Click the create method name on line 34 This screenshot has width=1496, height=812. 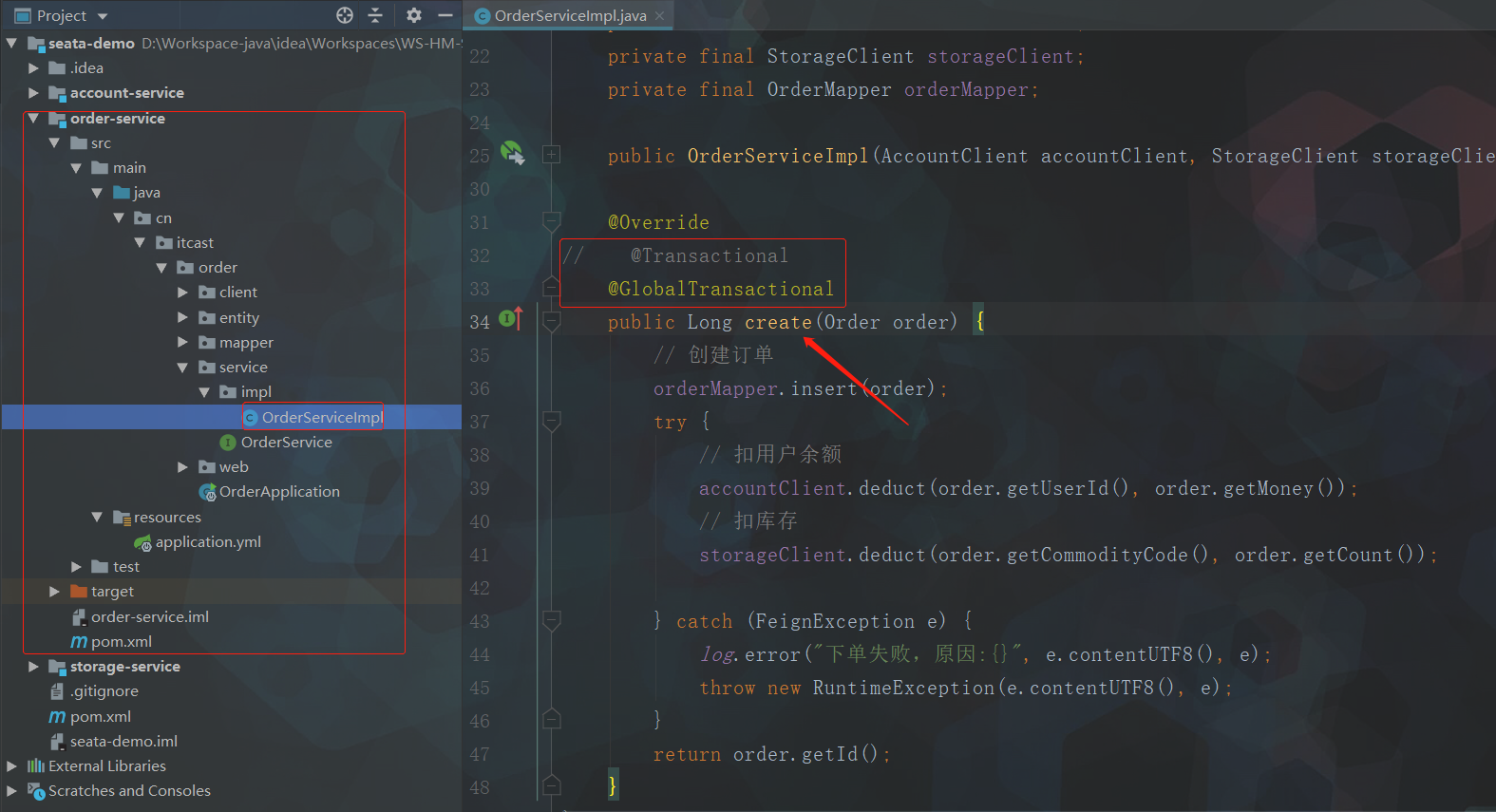pos(778,322)
